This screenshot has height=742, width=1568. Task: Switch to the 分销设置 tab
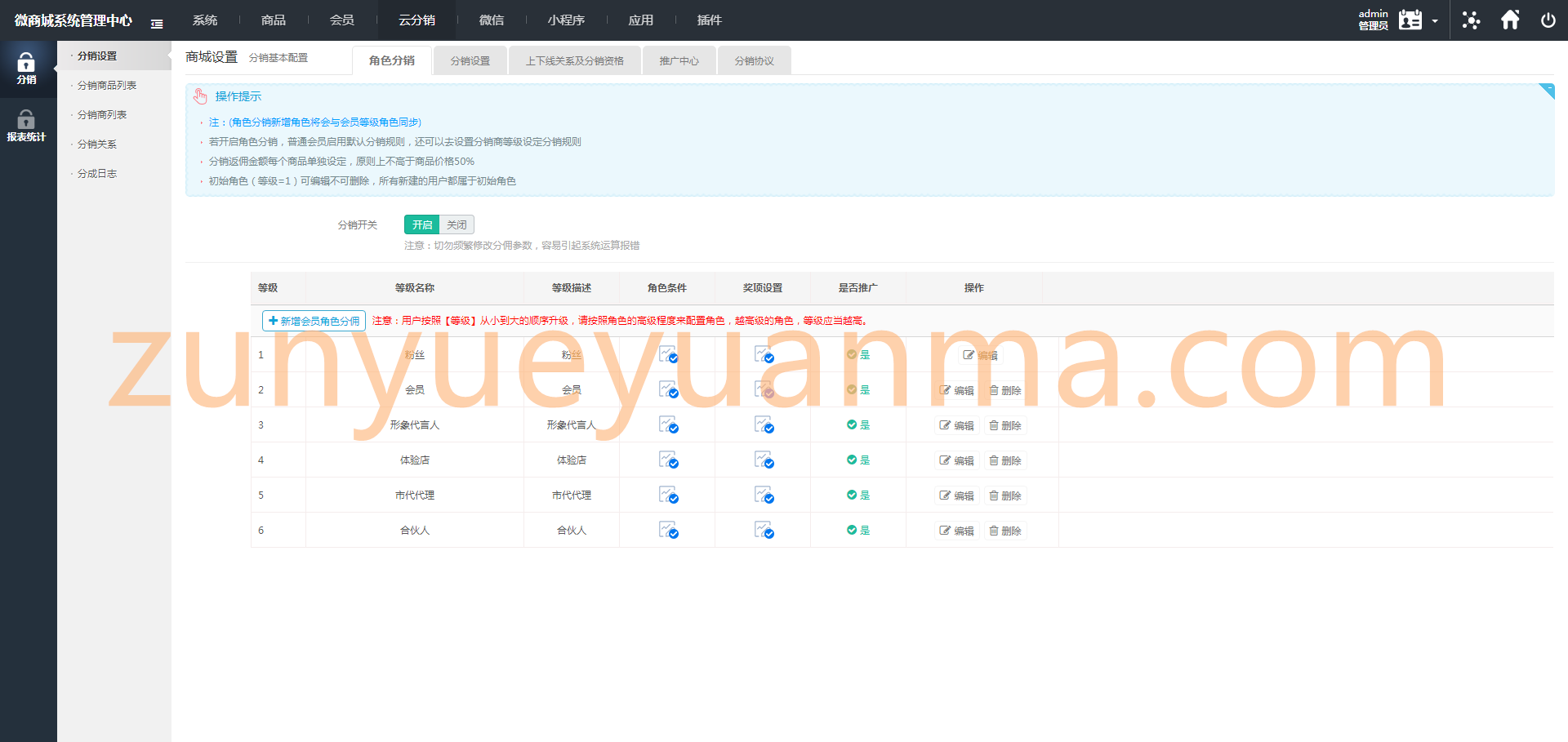470,60
